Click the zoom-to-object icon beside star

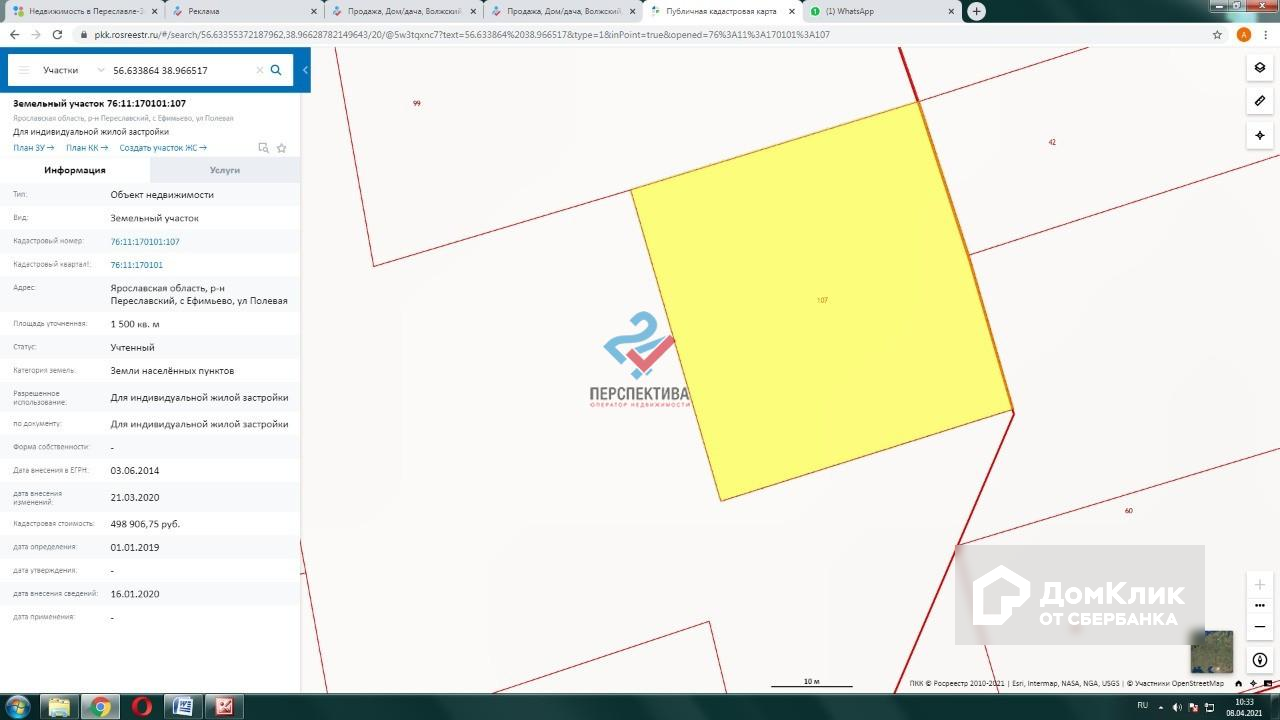[x=263, y=148]
